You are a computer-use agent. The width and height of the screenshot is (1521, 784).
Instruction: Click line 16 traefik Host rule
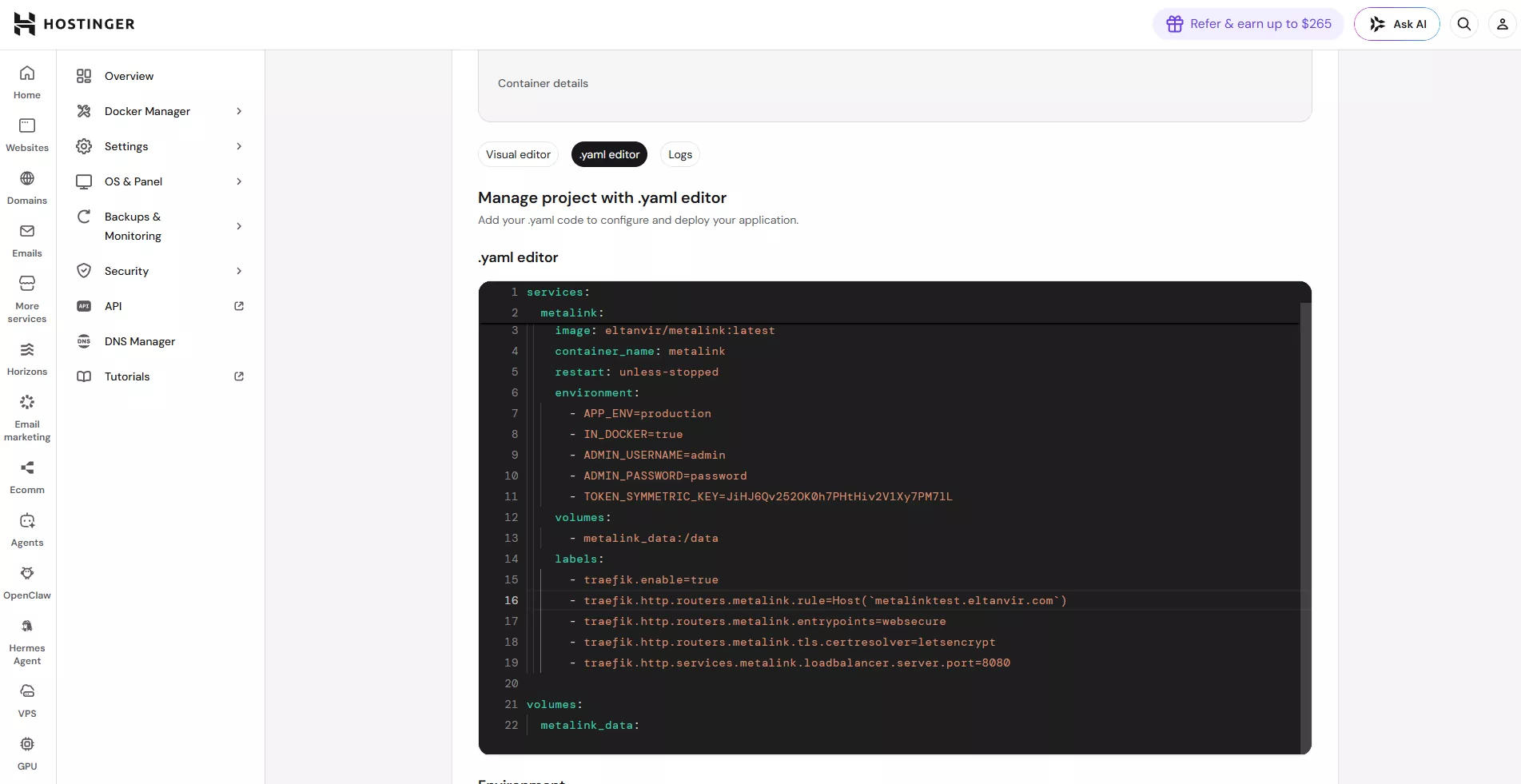point(825,600)
